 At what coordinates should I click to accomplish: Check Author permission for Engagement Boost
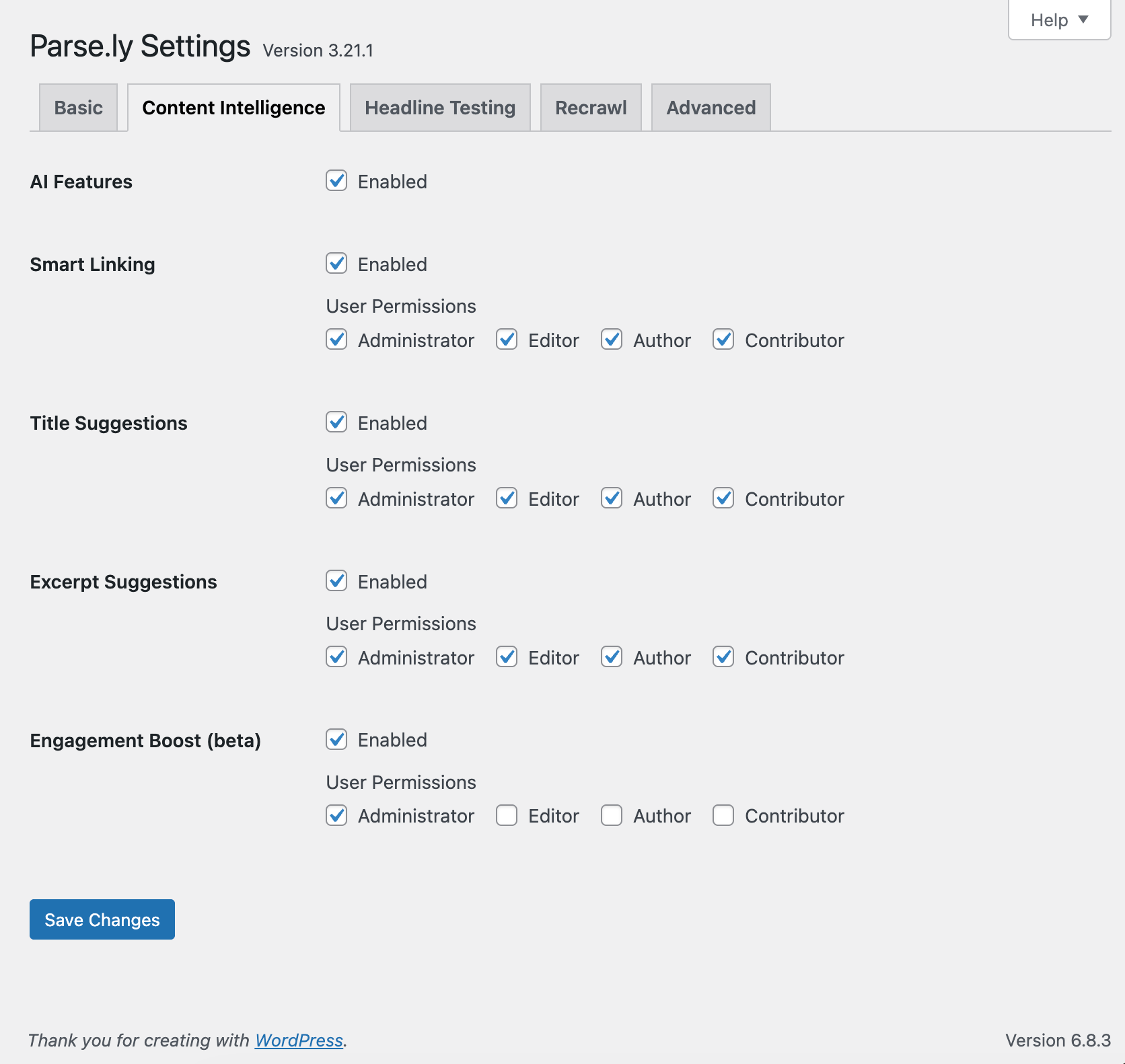[612, 816]
